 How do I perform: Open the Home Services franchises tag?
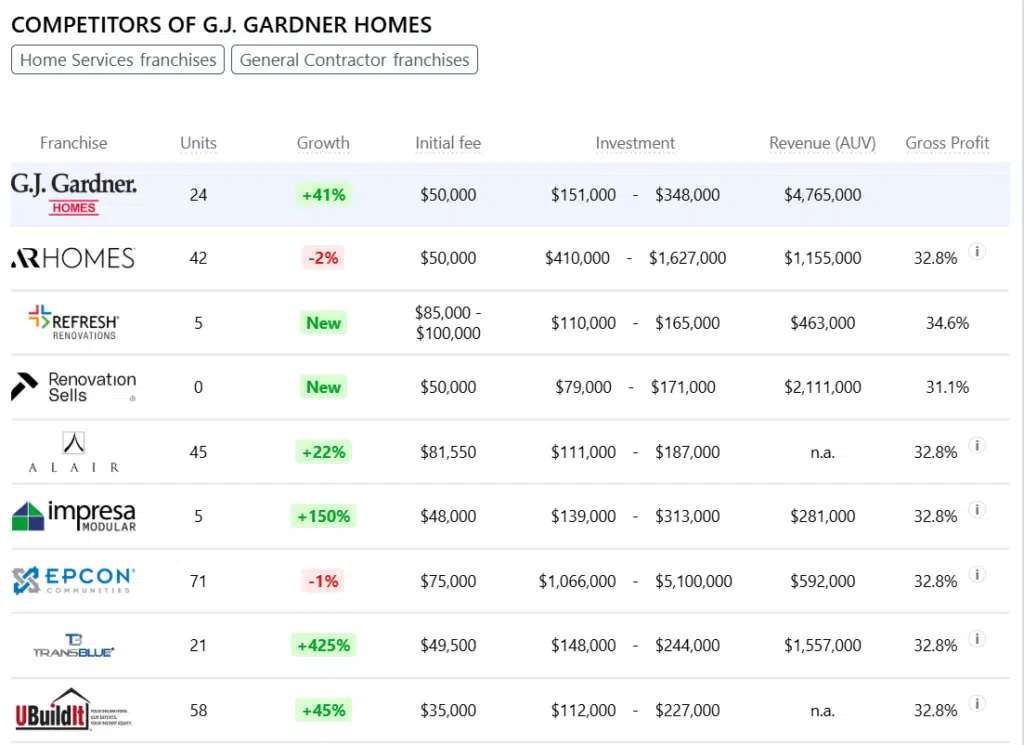click(118, 60)
